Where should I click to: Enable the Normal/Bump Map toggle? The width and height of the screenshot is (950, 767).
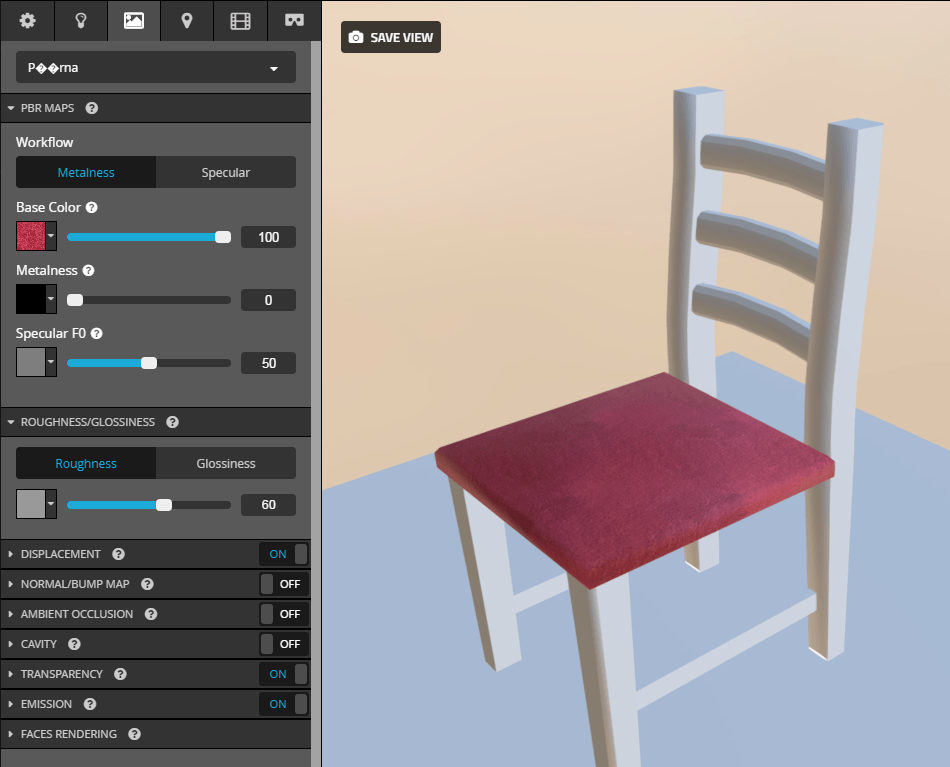pos(284,584)
